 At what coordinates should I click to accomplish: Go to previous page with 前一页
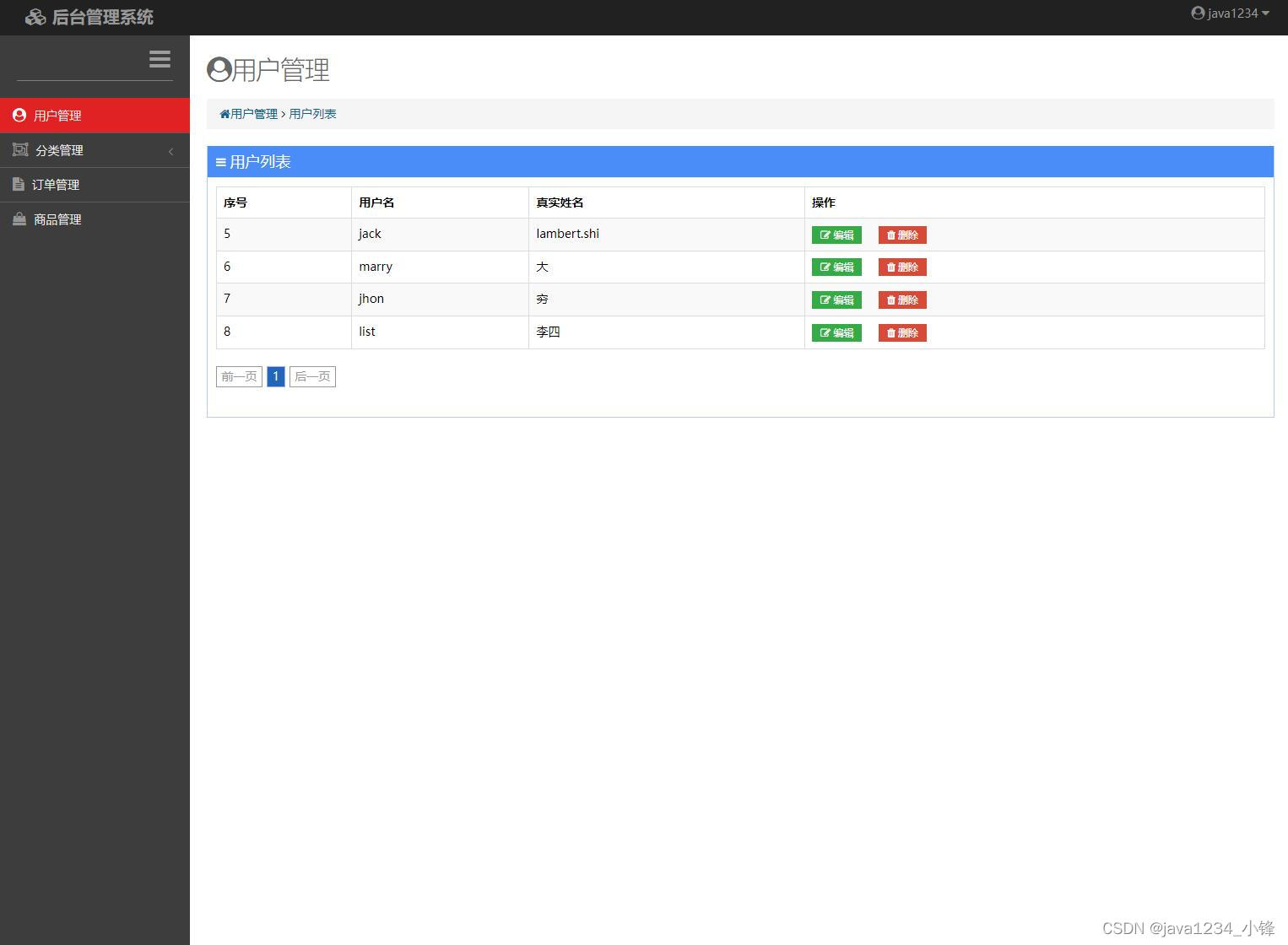pyautogui.click(x=239, y=376)
